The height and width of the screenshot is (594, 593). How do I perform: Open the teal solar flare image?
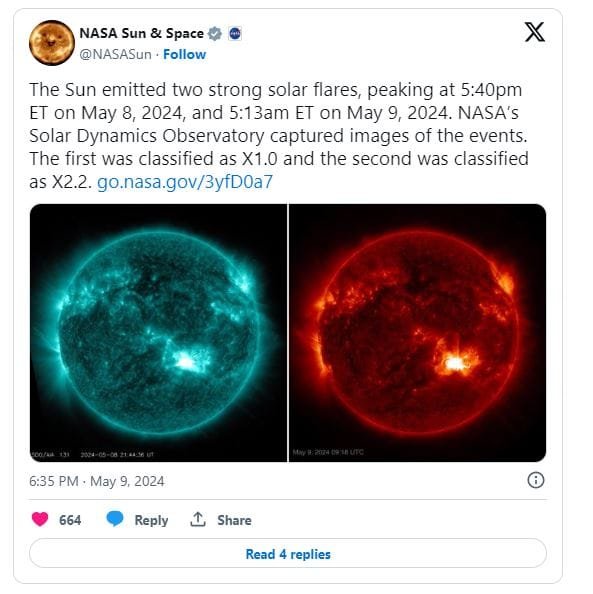(158, 333)
